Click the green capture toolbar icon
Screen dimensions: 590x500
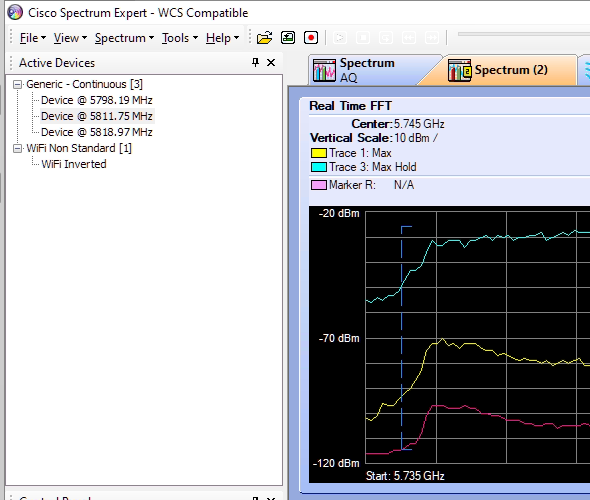(288, 38)
